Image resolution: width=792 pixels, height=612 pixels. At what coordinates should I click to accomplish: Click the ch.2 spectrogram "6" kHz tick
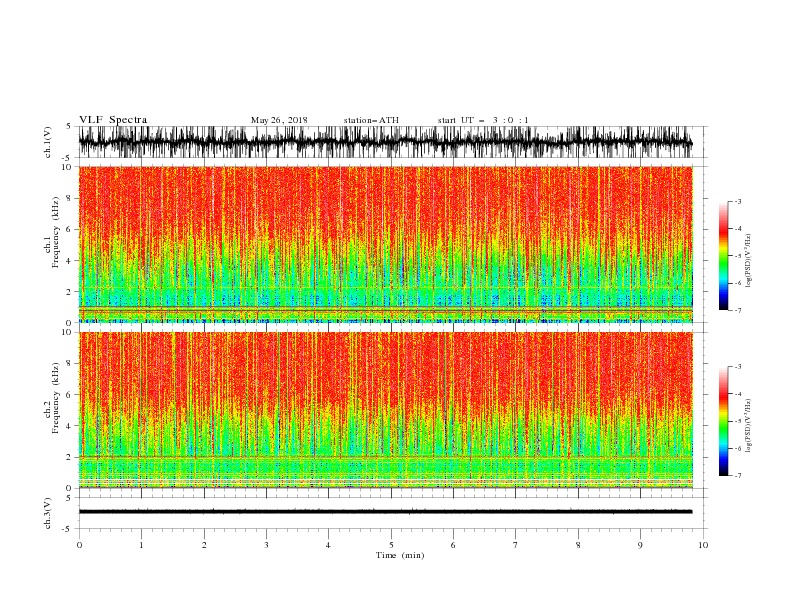coord(70,395)
